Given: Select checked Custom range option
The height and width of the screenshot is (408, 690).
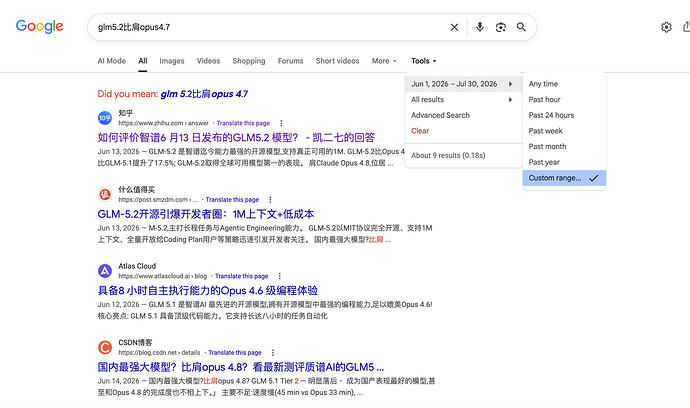Looking at the screenshot, I should point(564,178).
